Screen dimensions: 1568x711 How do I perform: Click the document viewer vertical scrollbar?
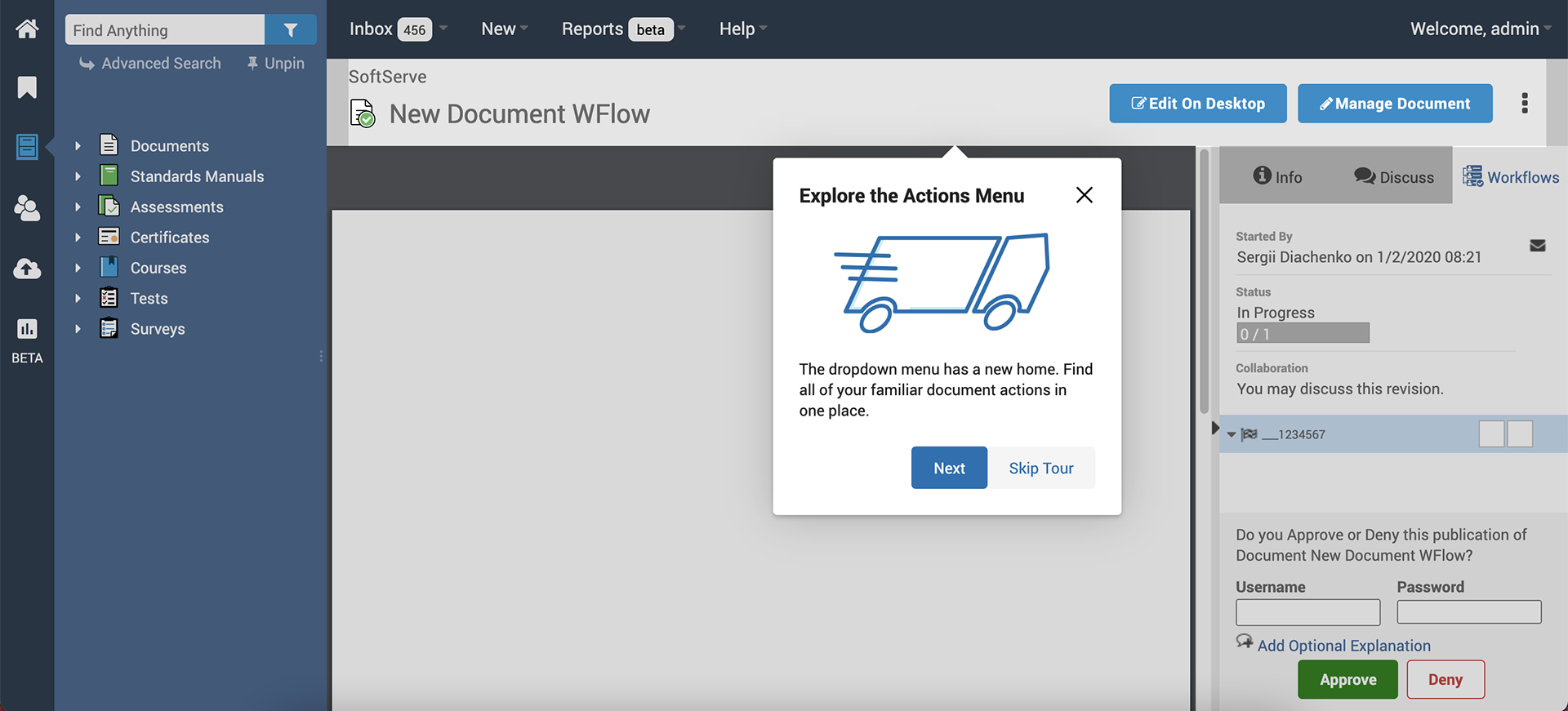[x=1204, y=282]
